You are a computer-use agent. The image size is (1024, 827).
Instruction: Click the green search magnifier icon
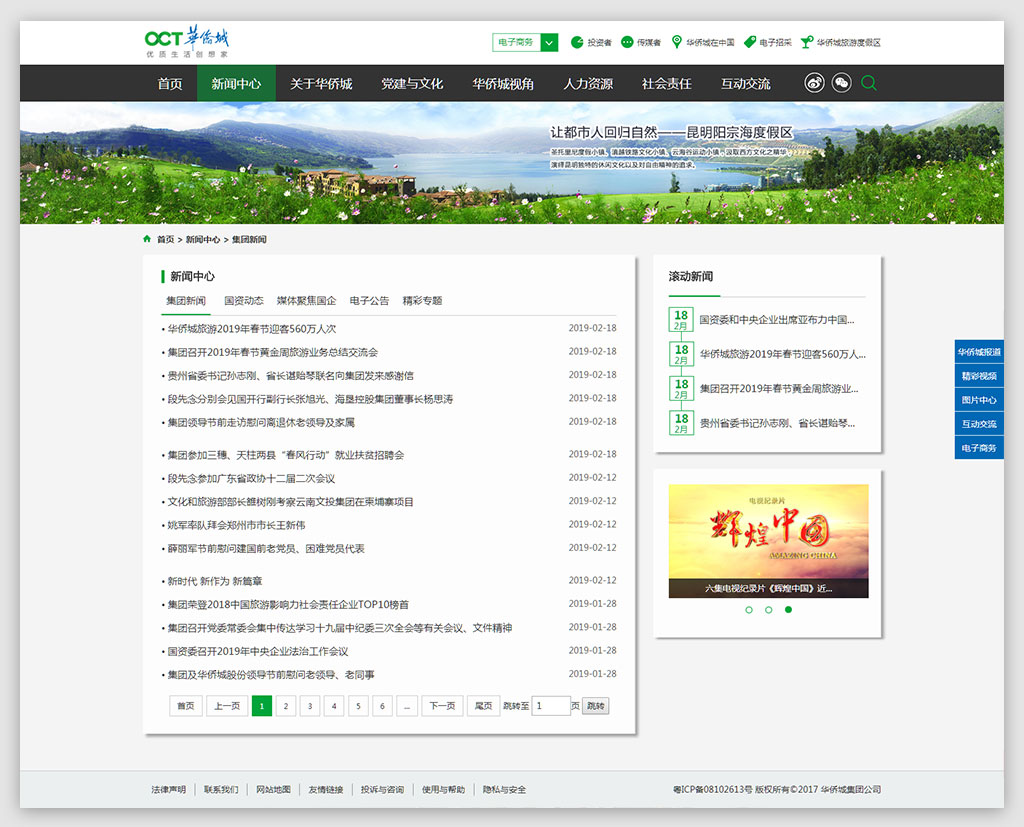pos(869,83)
